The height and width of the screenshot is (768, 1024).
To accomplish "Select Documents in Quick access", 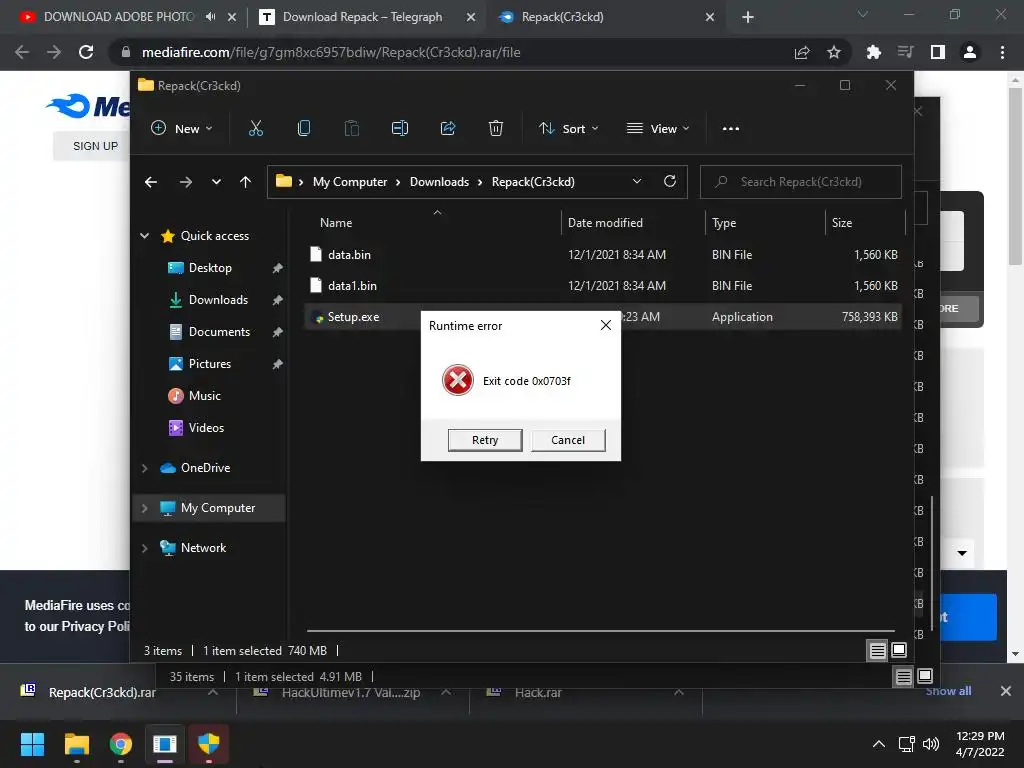I will coord(219,332).
